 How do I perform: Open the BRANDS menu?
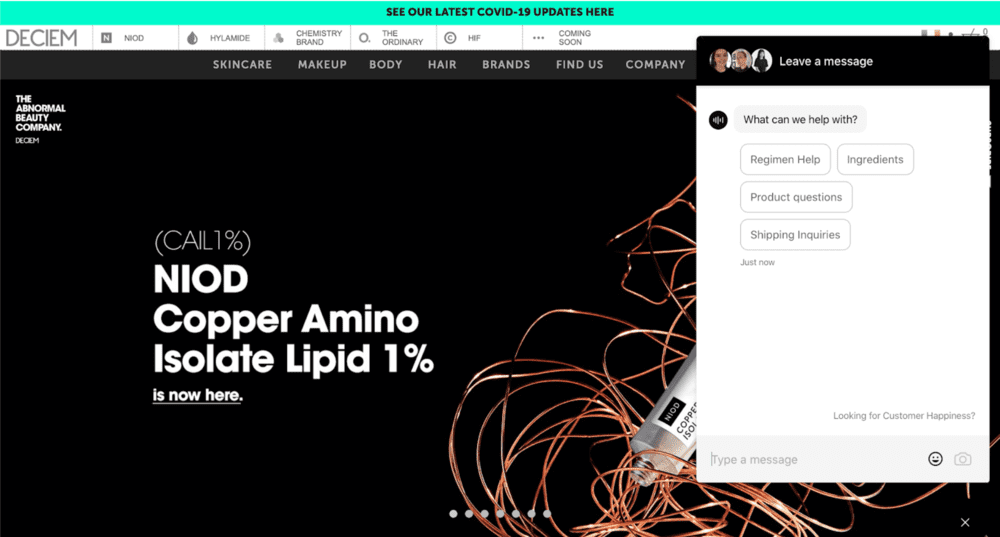(x=506, y=64)
